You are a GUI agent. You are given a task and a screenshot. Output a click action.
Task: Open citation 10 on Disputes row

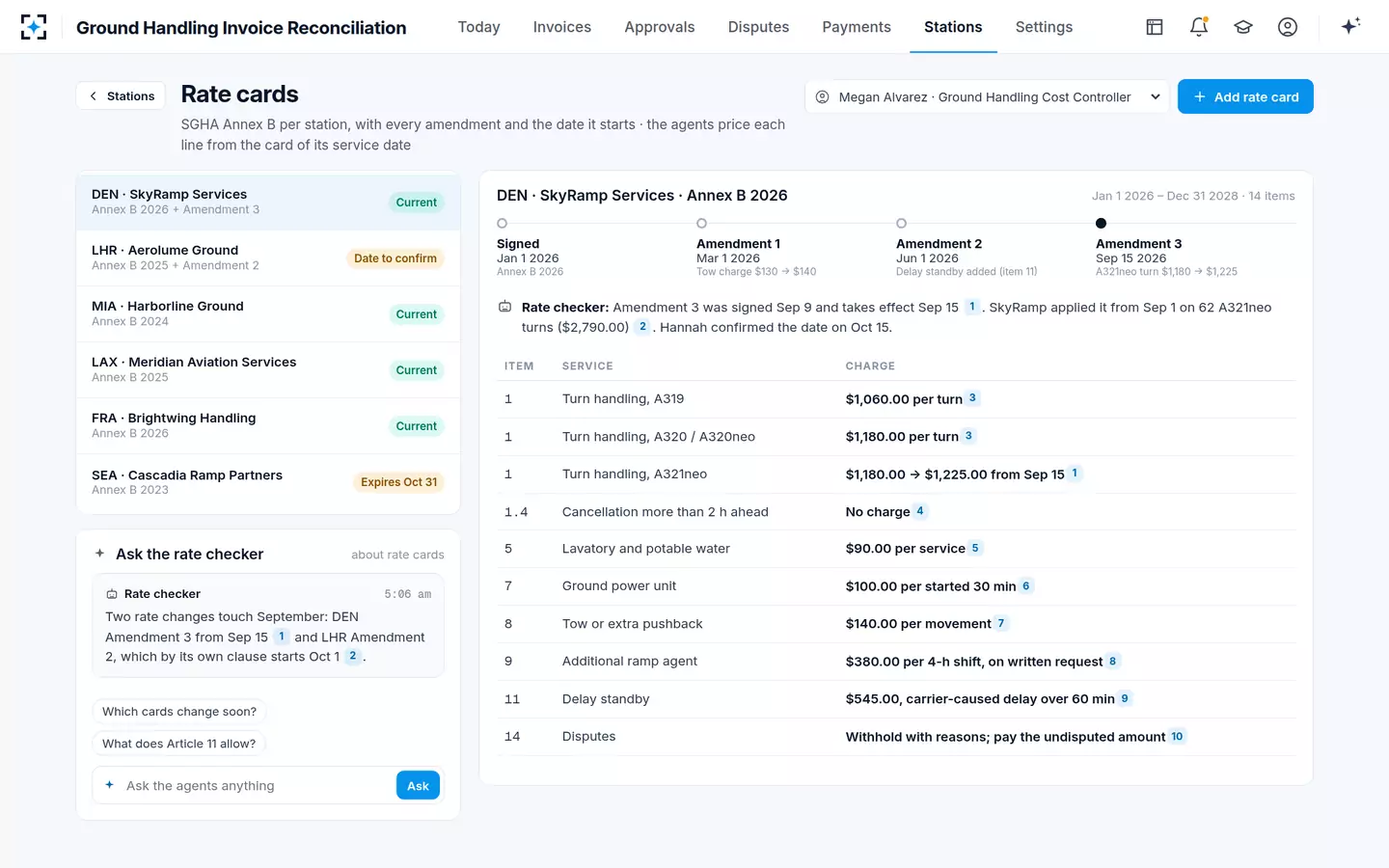tap(1177, 736)
